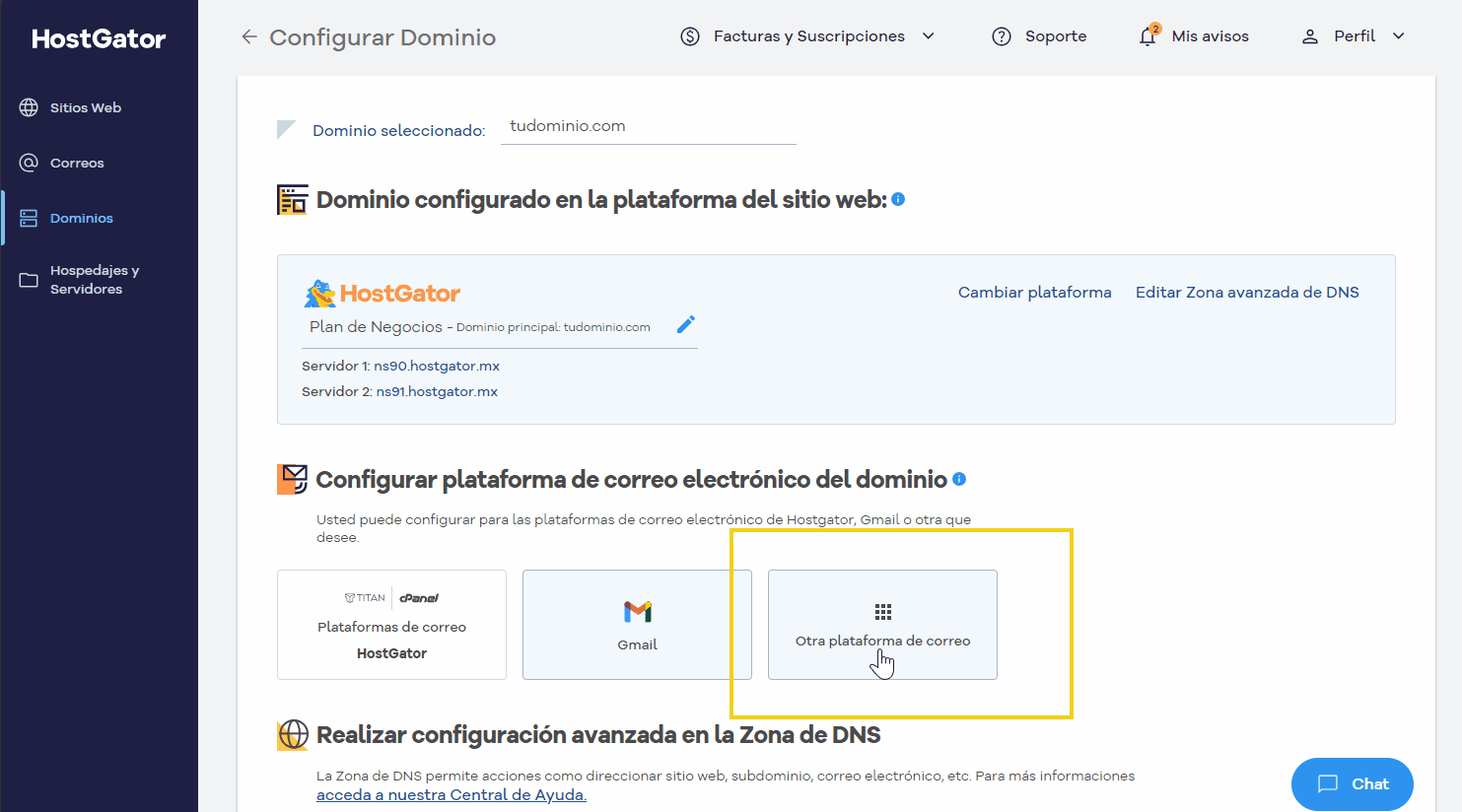
Task: Click the grid icon in Otra plataforma card
Action: coord(883,612)
